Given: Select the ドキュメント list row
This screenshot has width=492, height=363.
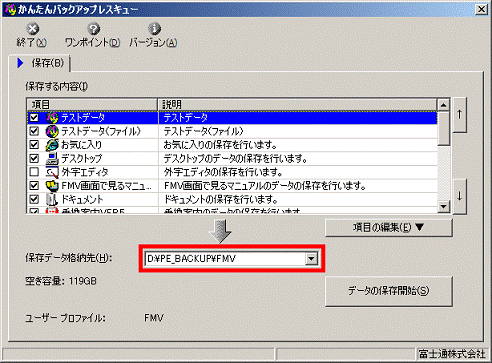Looking at the screenshot, I should click(x=232, y=200).
